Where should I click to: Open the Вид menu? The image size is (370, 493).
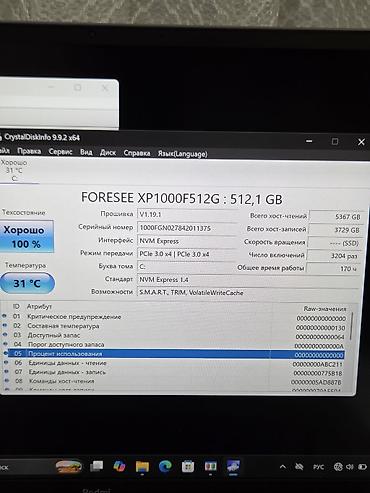point(86,152)
